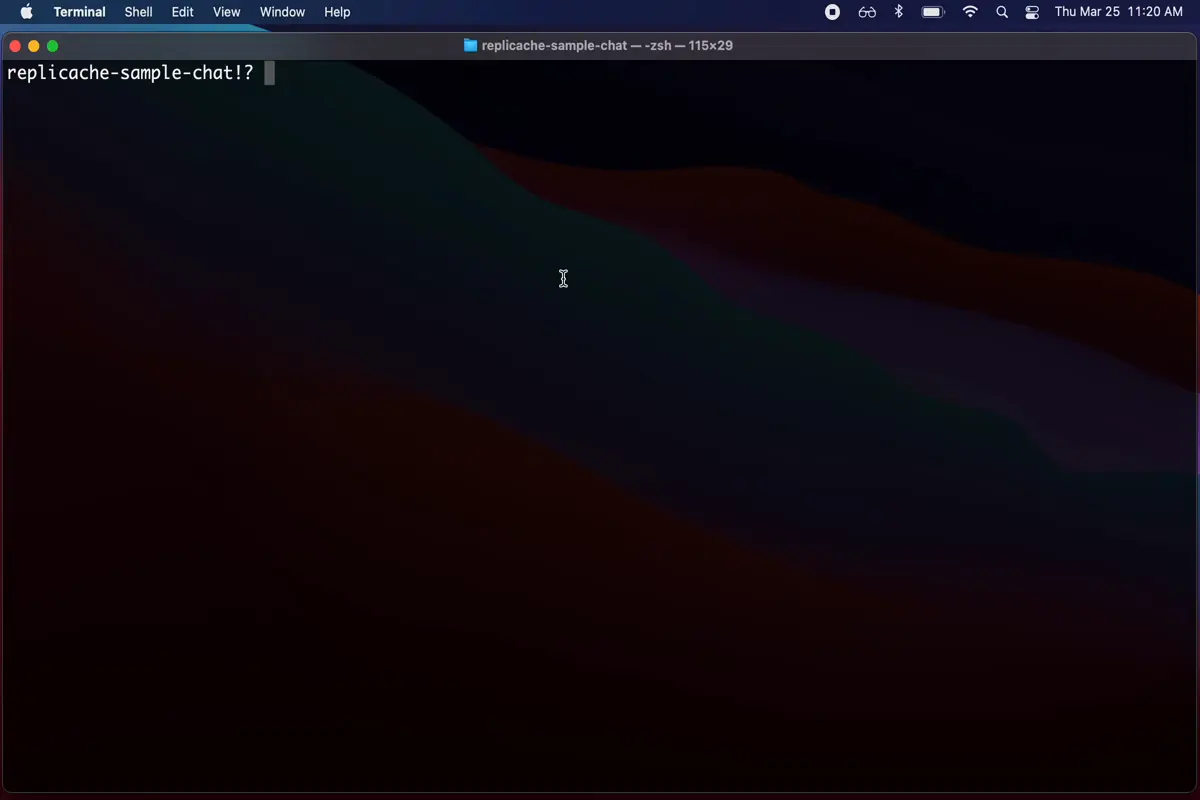
Task: Click the green full screen button
Action: [53, 46]
